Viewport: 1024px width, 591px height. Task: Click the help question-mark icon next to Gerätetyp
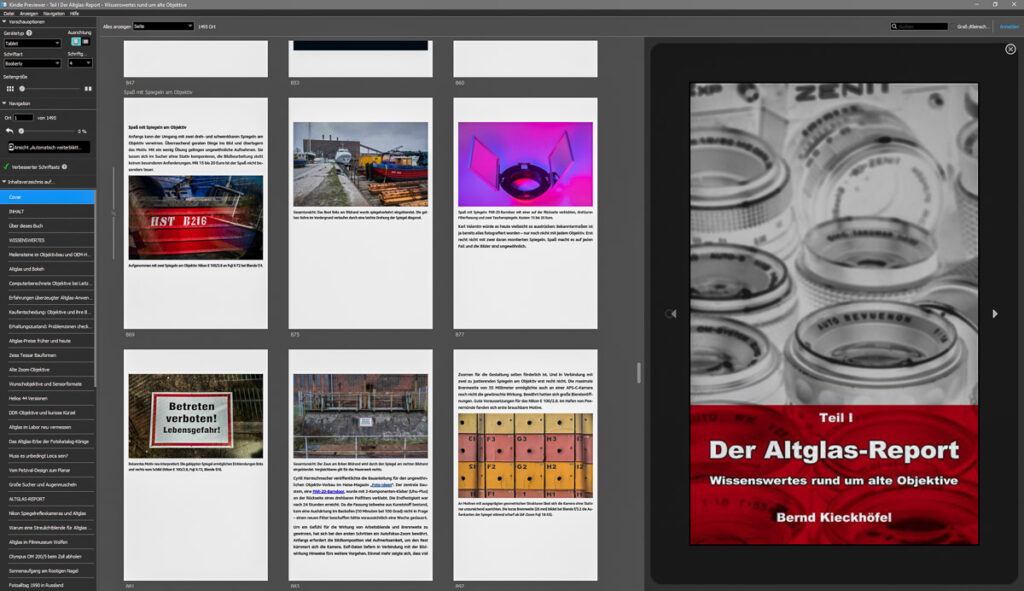[30, 32]
